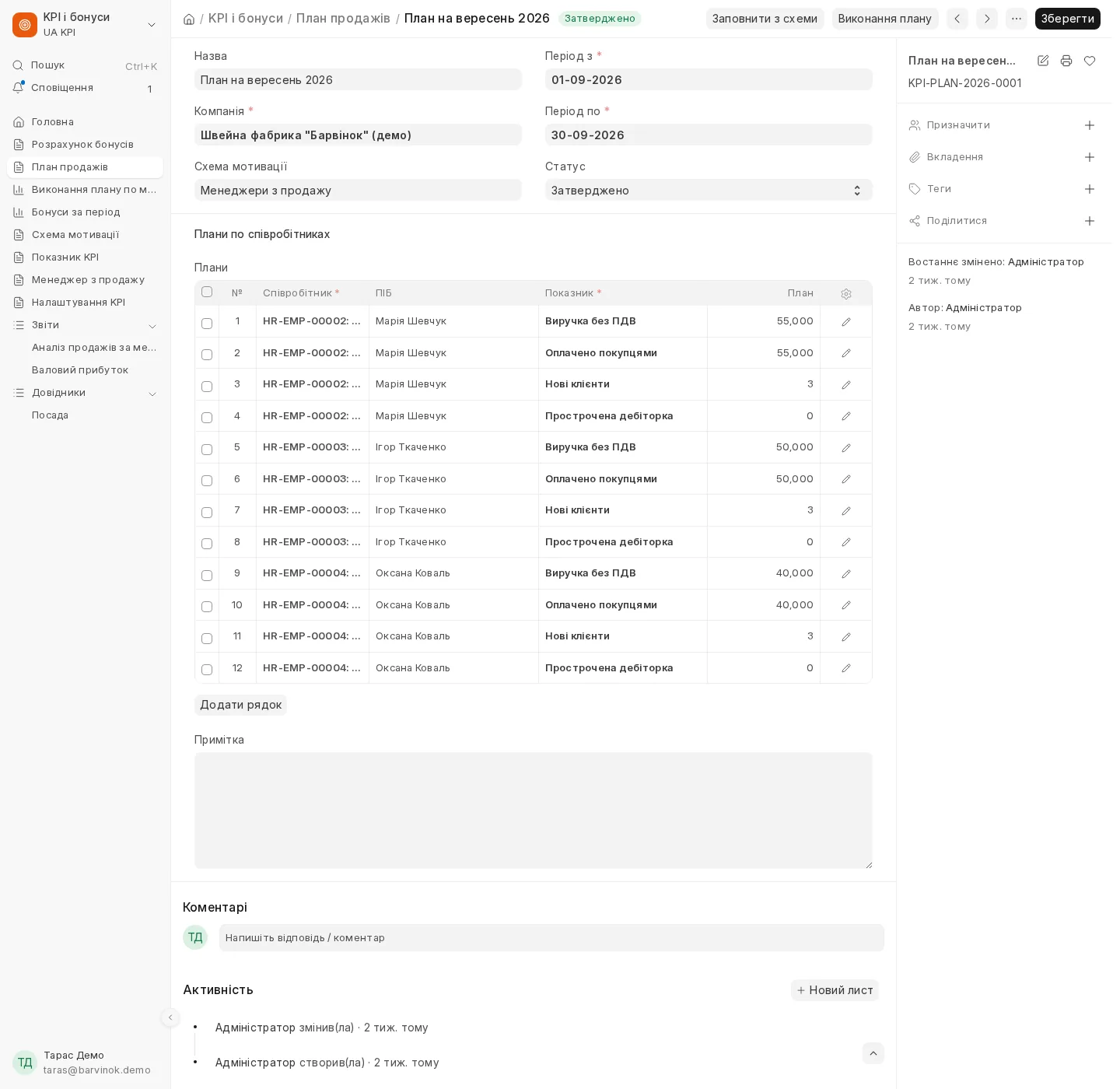Open the home breadcrumb icon

click(189, 19)
